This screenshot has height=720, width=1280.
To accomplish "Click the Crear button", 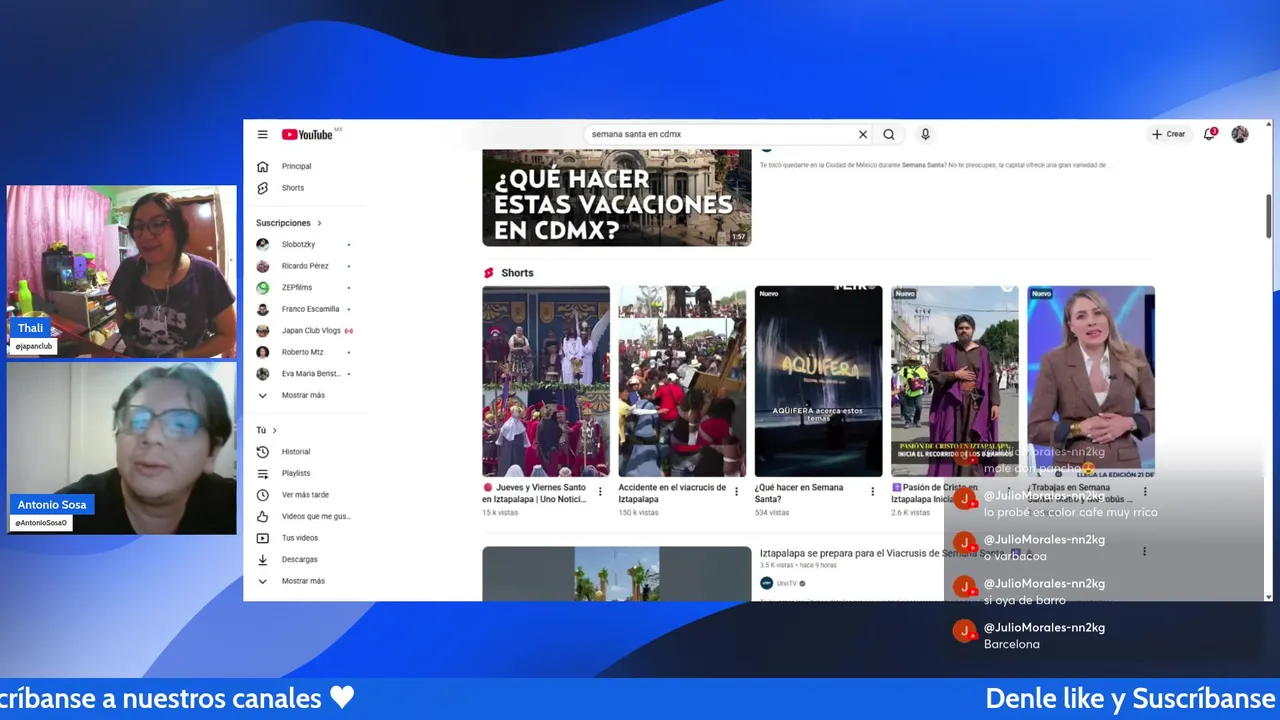I will click(1168, 134).
